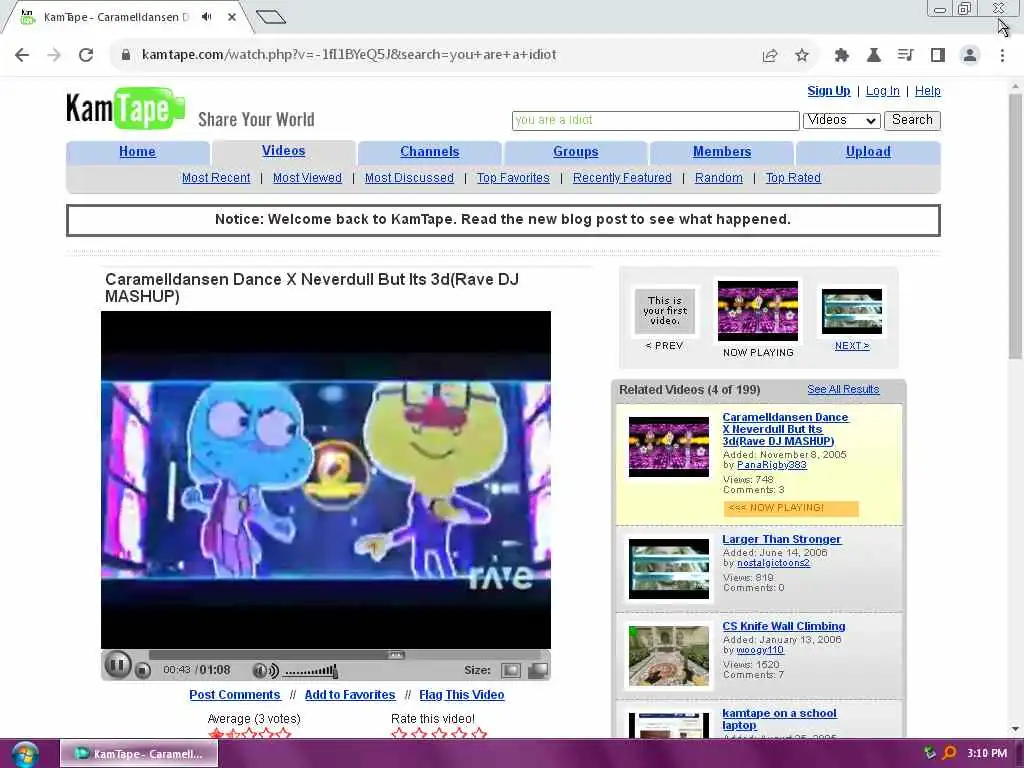Open the Channels tab
The height and width of the screenshot is (768, 1024).
[429, 152]
